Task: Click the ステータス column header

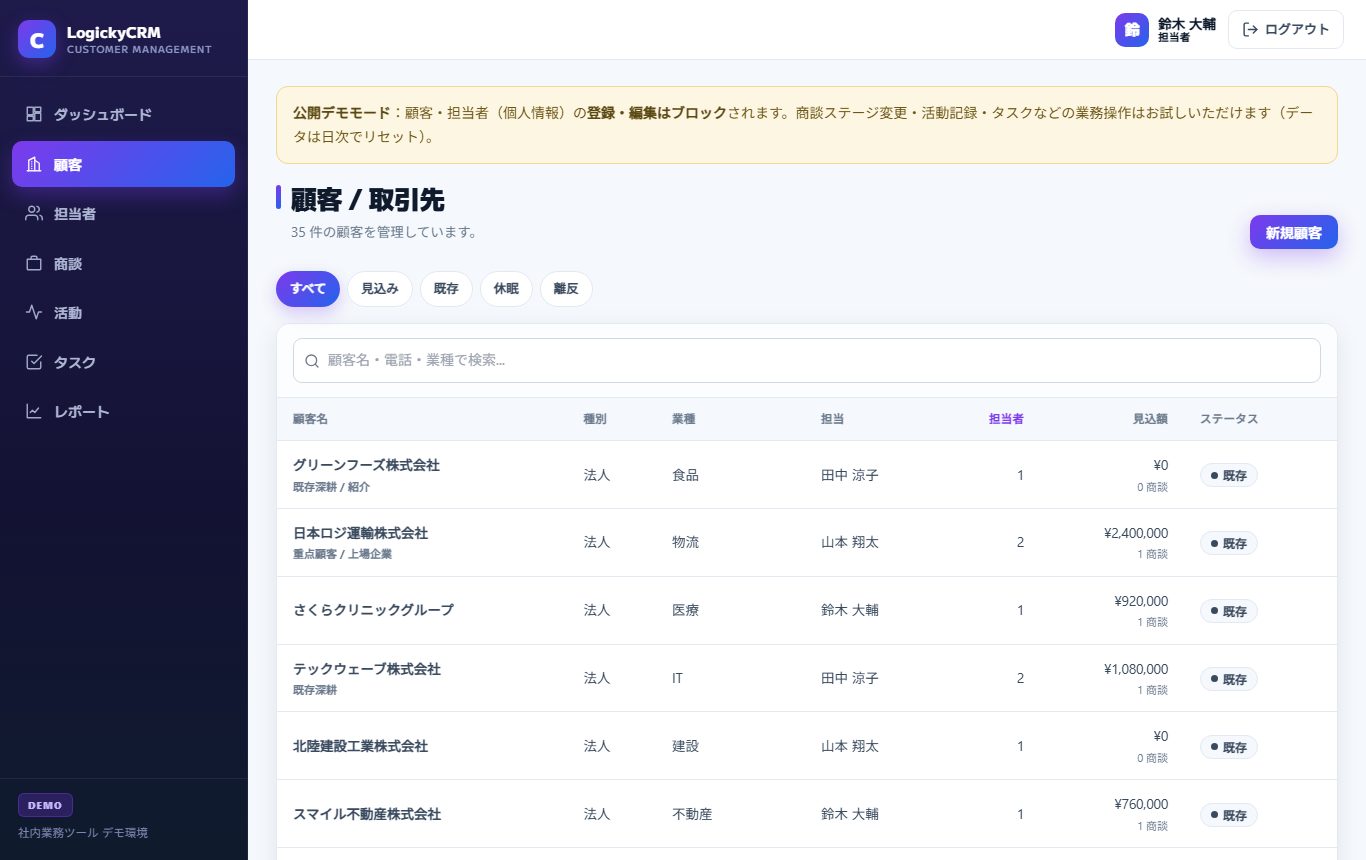Action: pos(1229,419)
